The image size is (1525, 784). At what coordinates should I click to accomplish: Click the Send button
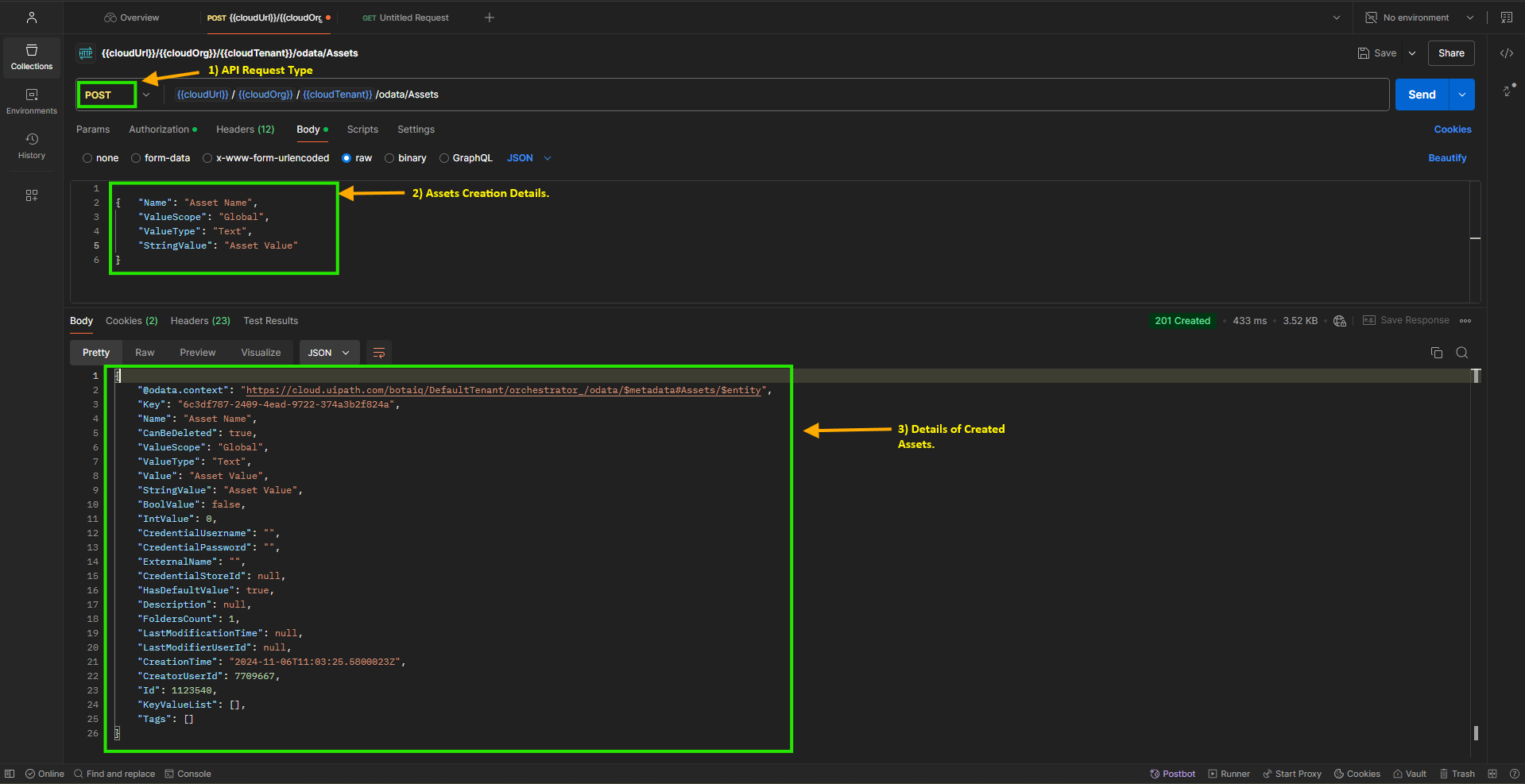pyautogui.click(x=1422, y=95)
